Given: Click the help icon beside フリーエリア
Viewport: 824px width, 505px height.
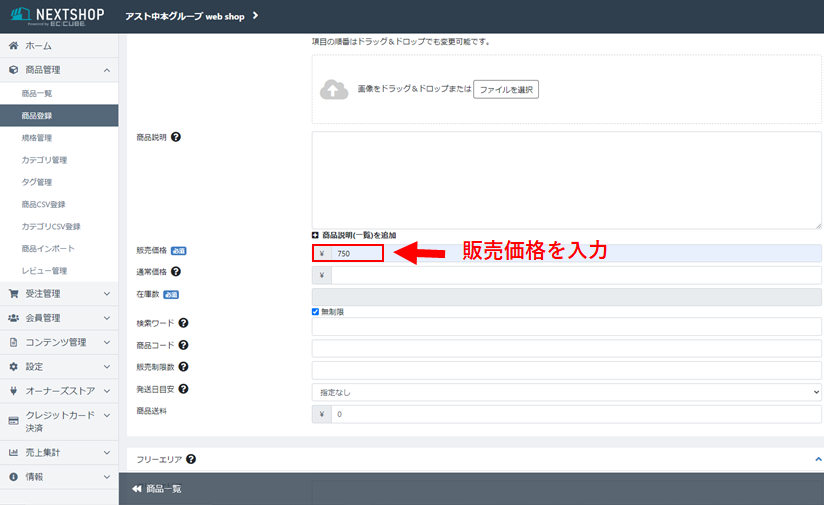Looking at the screenshot, I should tap(191, 459).
